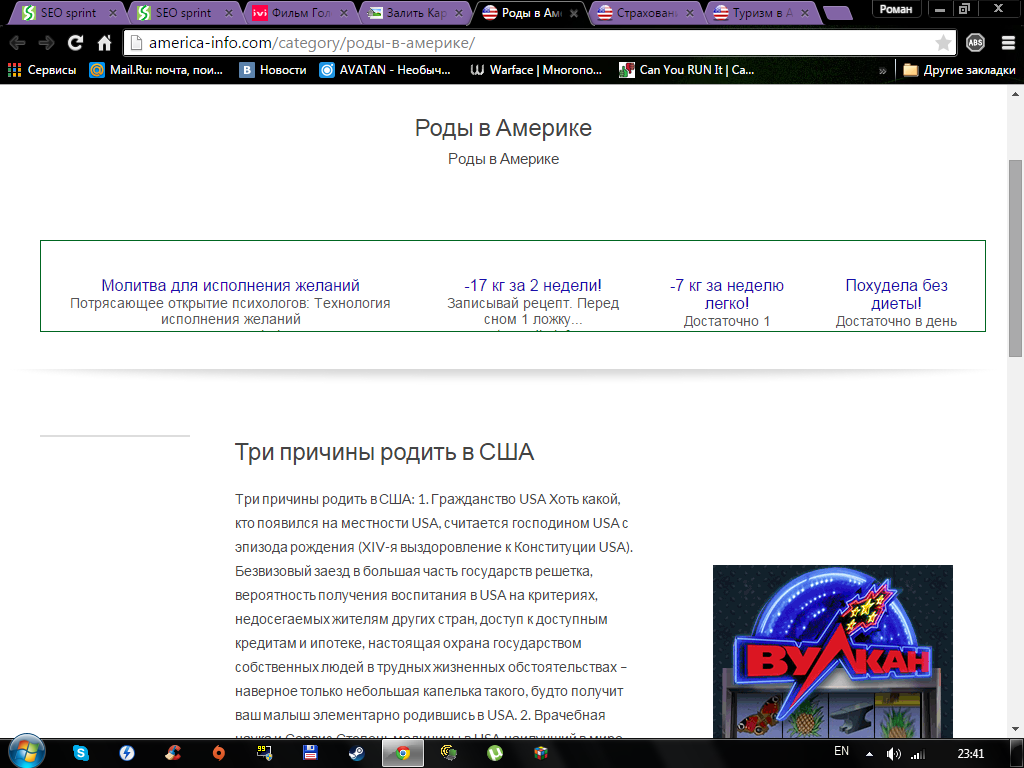1024x768 pixels.
Task: Open the Mail.Ru почта bookmark
Action: pos(156,70)
